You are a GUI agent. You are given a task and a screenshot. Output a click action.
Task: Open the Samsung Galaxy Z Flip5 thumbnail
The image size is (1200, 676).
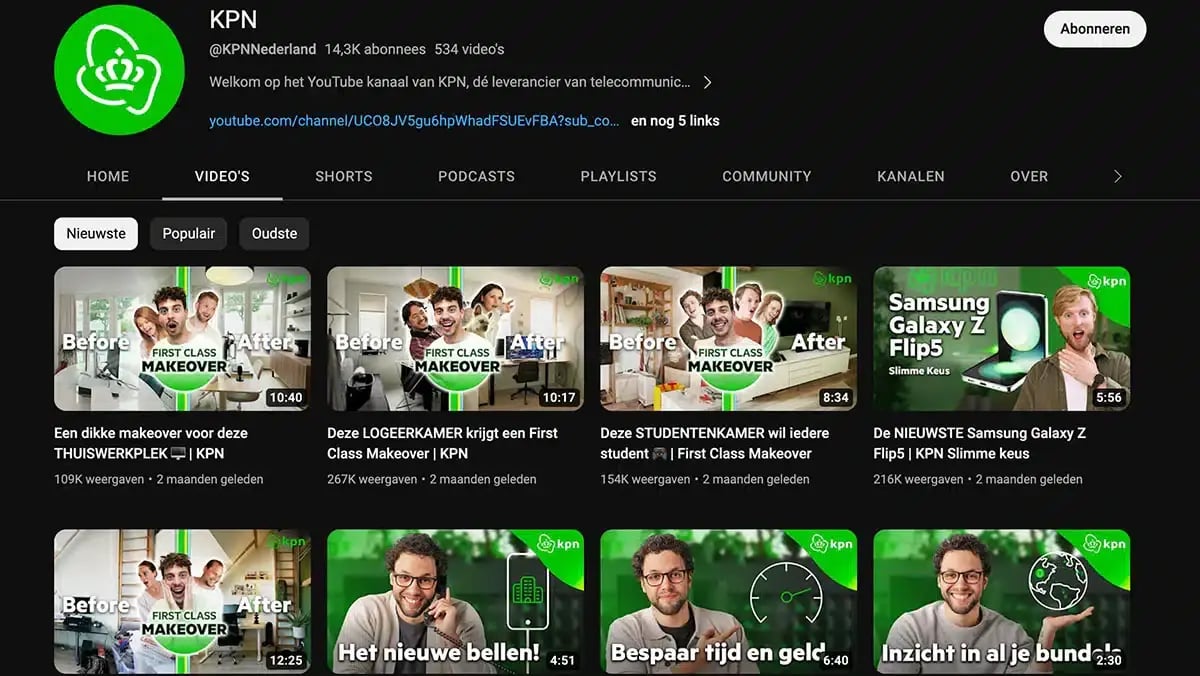(x=1002, y=338)
